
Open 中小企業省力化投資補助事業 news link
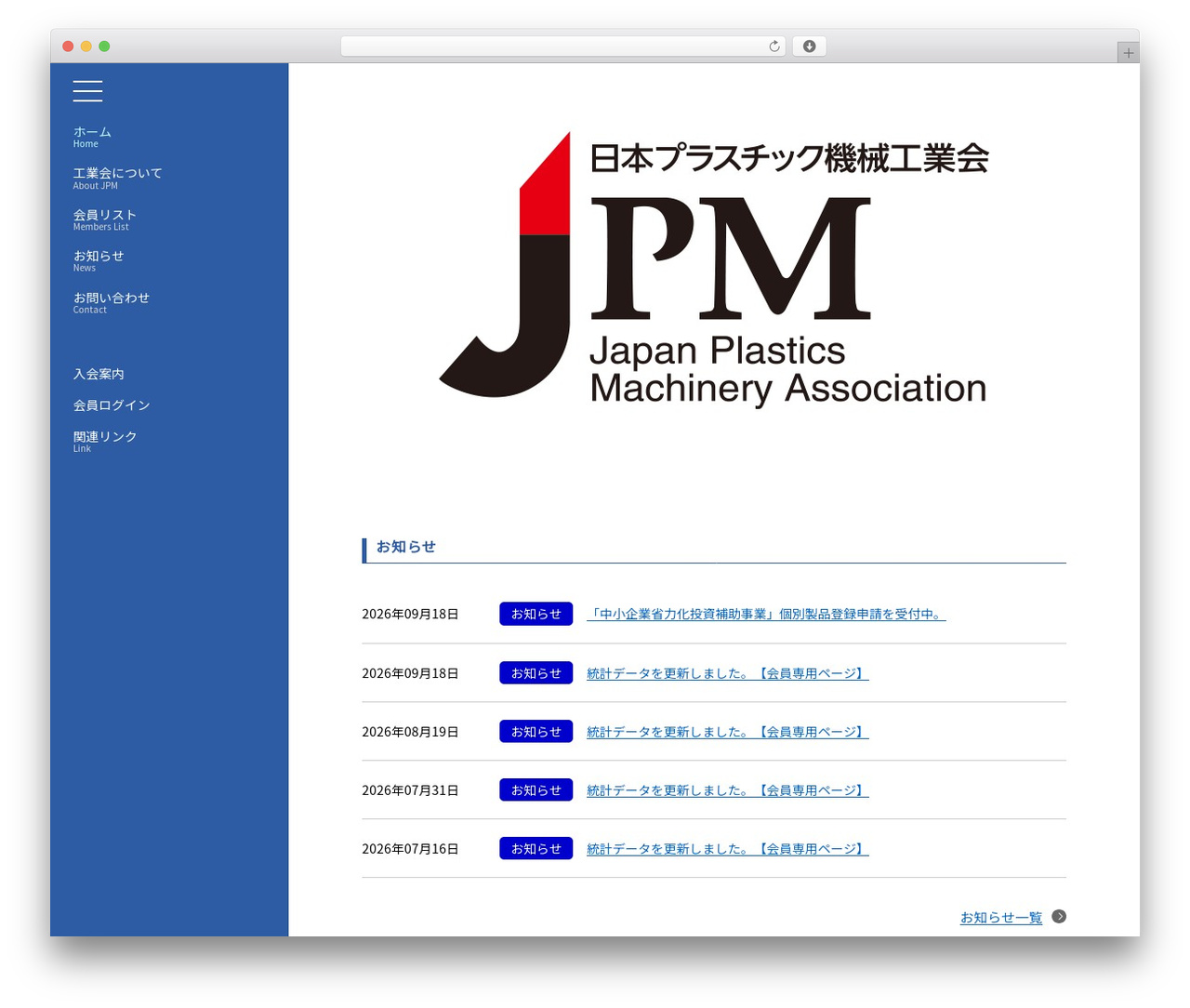coord(766,614)
